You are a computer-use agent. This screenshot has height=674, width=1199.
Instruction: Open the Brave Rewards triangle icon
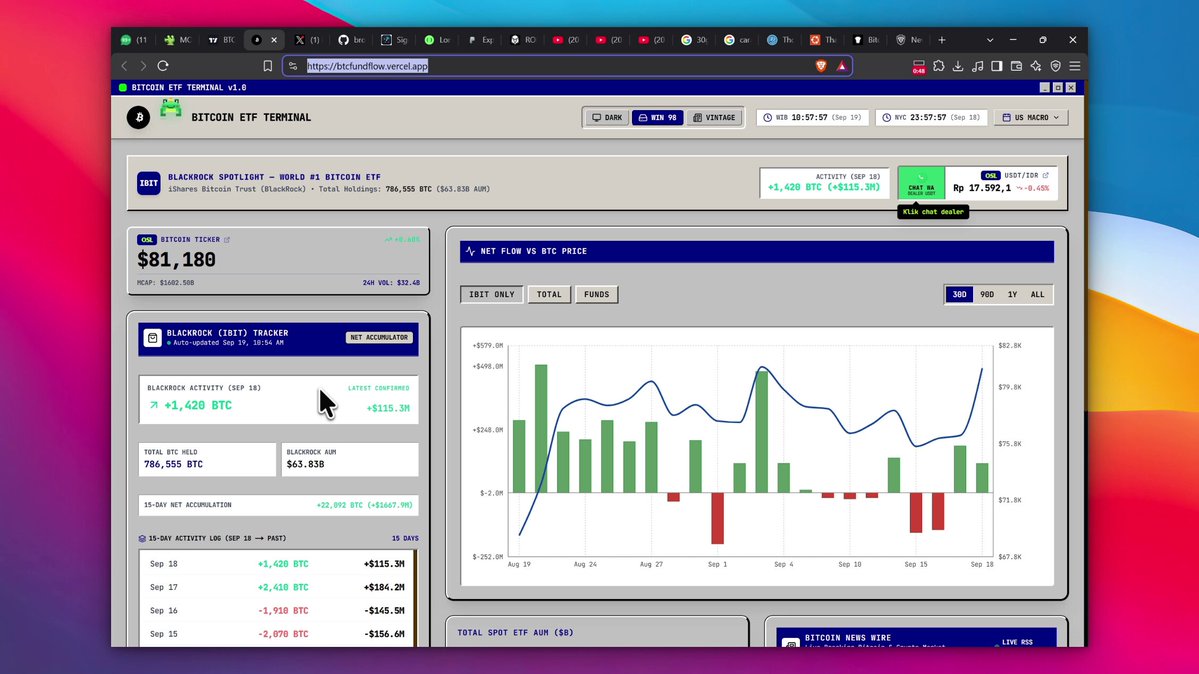pos(842,66)
